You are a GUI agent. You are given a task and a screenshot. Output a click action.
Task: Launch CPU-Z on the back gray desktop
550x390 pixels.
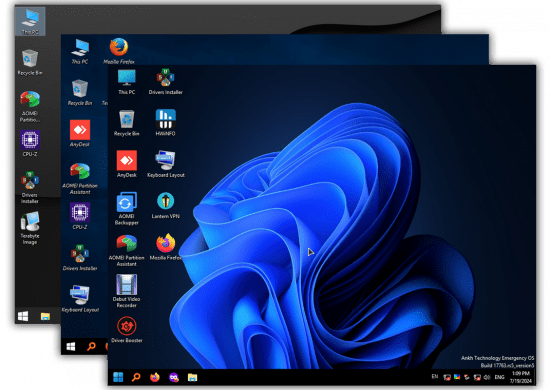[30, 143]
